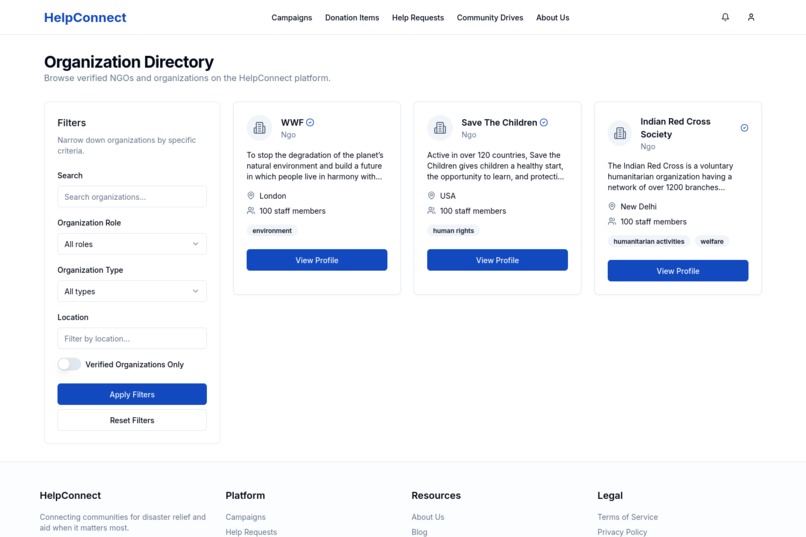Image resolution: width=806 pixels, height=537 pixels.
Task: Click the verified badge next to Save The Children
Action: point(544,122)
